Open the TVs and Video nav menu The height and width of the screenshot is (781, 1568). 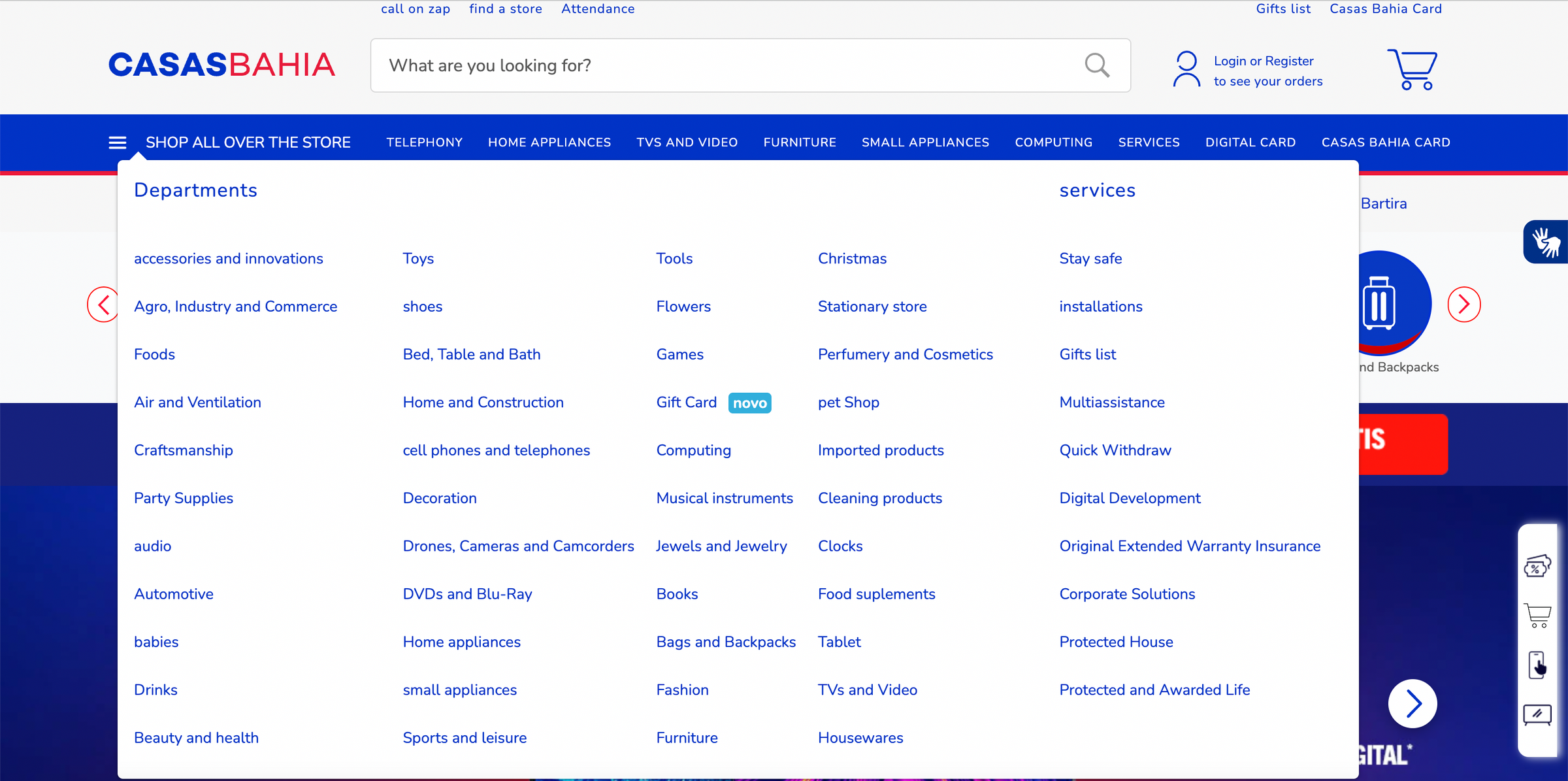coord(687,142)
